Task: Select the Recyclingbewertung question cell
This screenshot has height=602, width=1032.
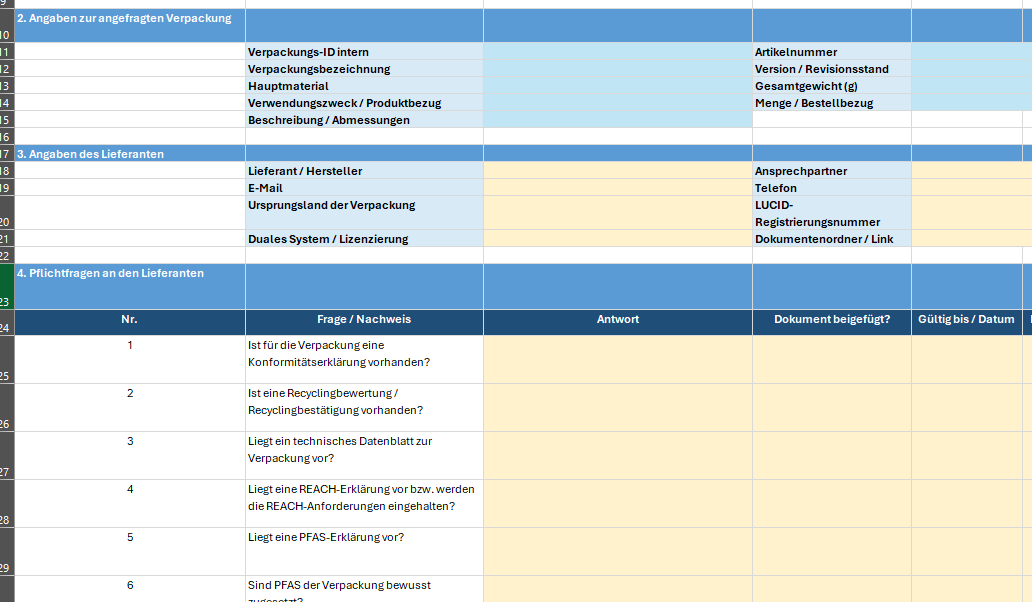Action: (x=364, y=407)
